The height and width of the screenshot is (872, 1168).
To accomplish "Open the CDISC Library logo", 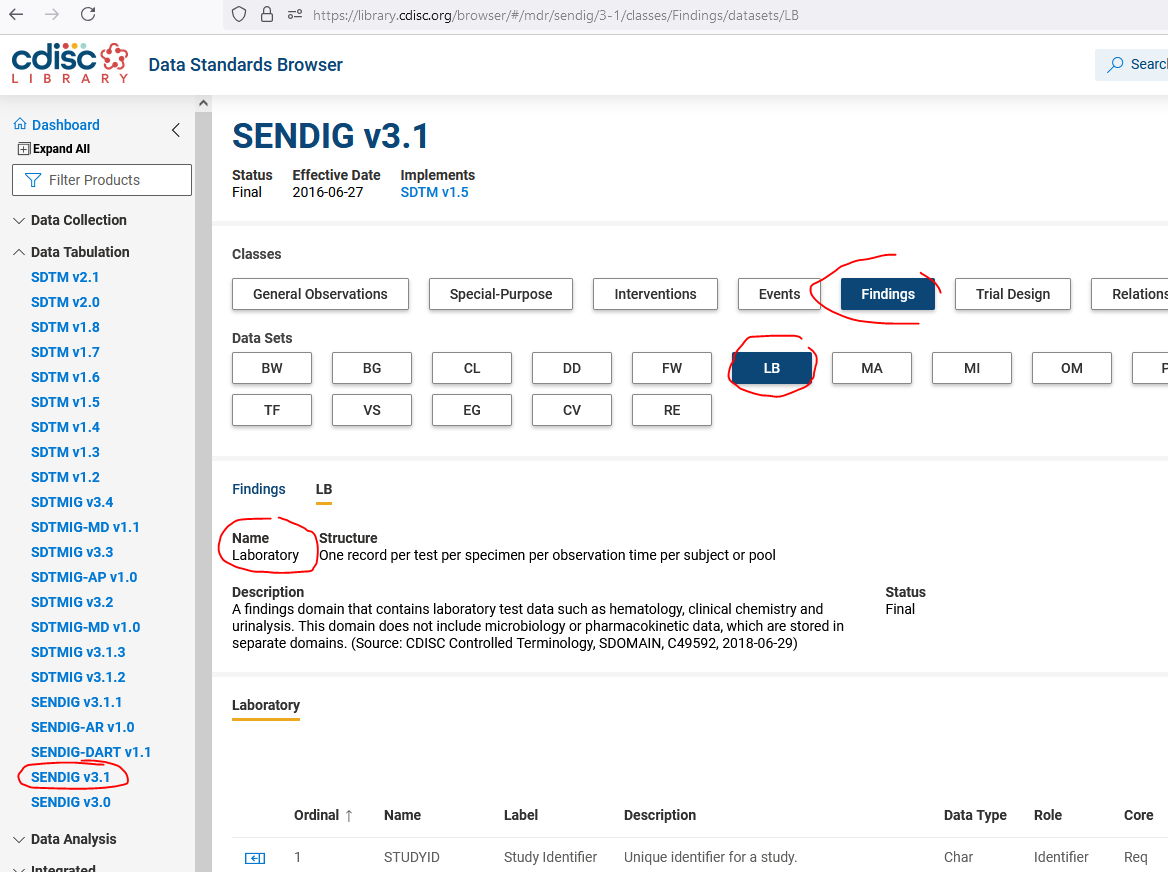I will [x=70, y=63].
